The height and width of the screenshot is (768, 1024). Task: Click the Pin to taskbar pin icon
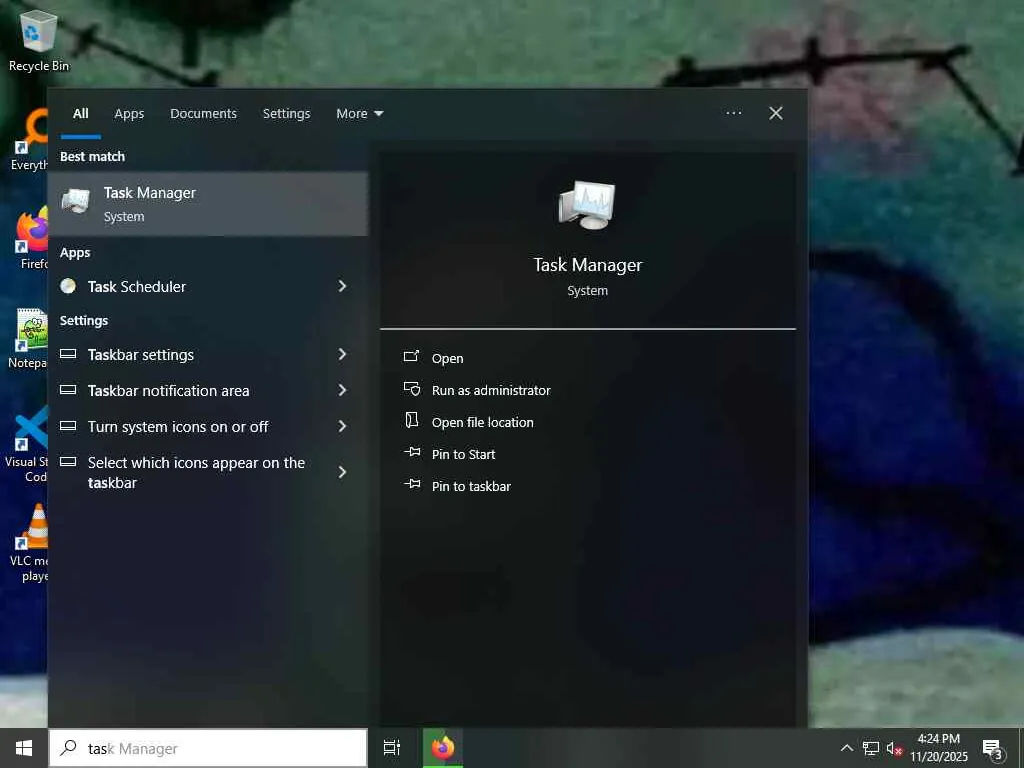pyautogui.click(x=412, y=484)
